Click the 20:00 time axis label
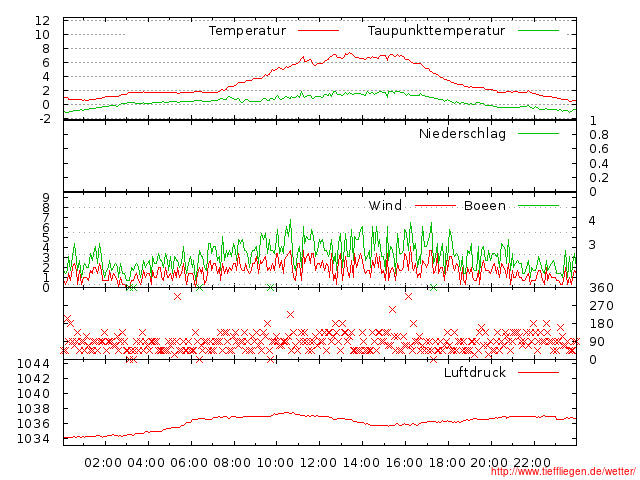Viewport: 640px width, 480px height. click(489, 463)
